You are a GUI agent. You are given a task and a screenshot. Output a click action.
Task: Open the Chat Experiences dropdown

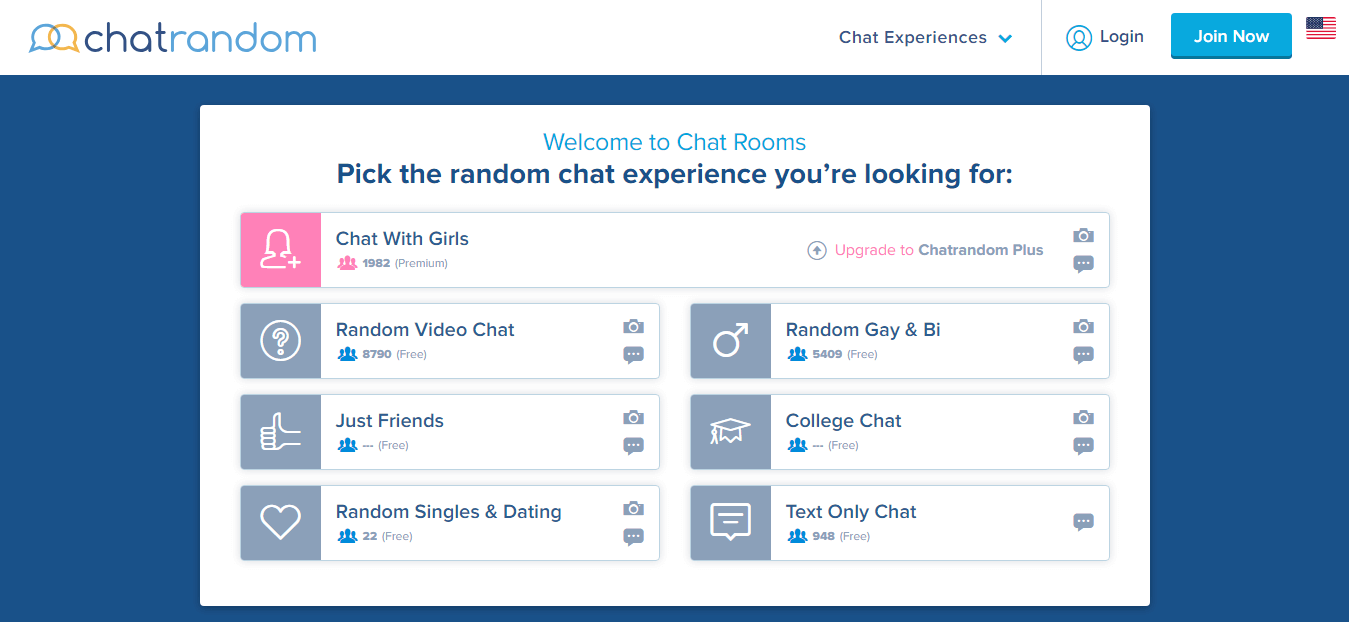click(x=925, y=37)
